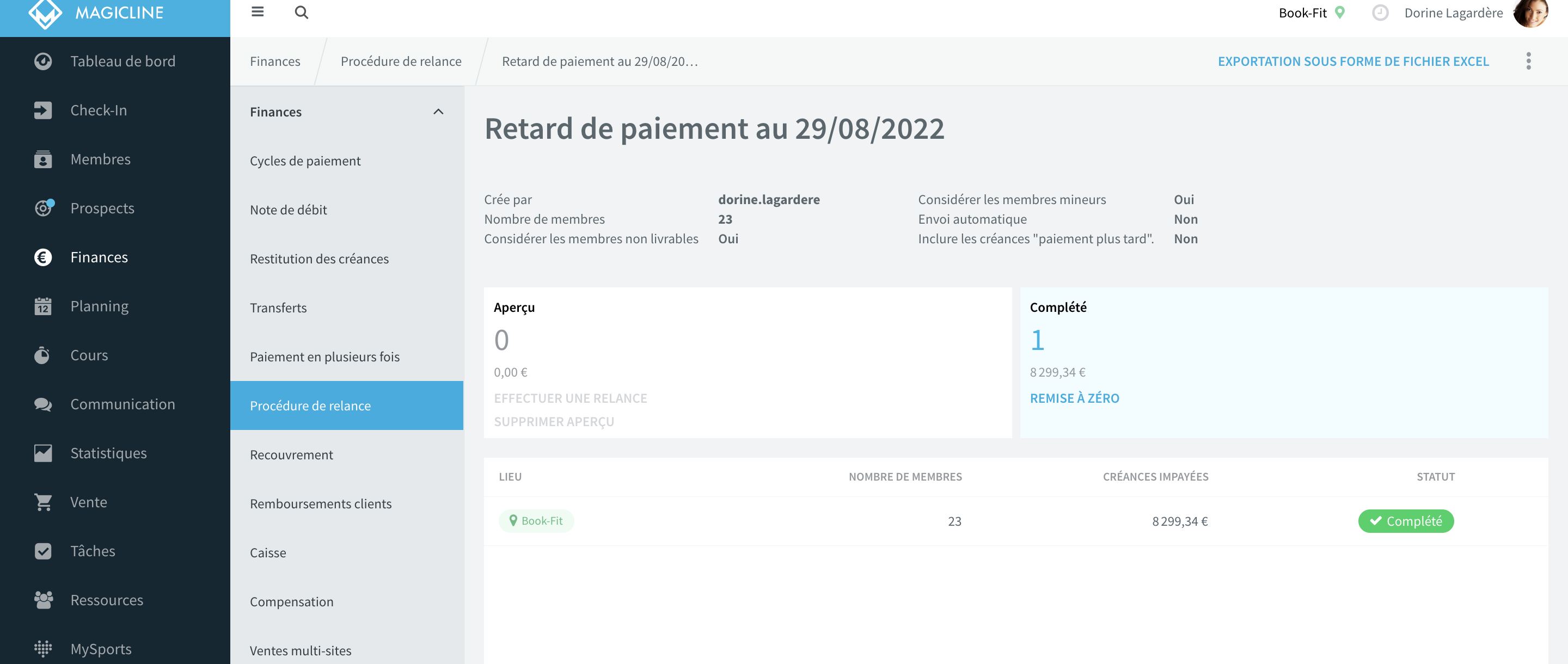Click the STATUT column header
This screenshot has width=1568, height=664.
[1435, 477]
